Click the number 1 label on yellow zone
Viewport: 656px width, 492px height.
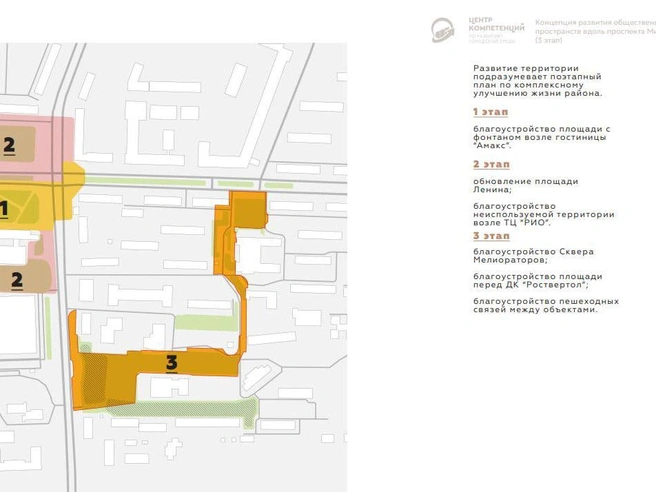(x=4, y=209)
